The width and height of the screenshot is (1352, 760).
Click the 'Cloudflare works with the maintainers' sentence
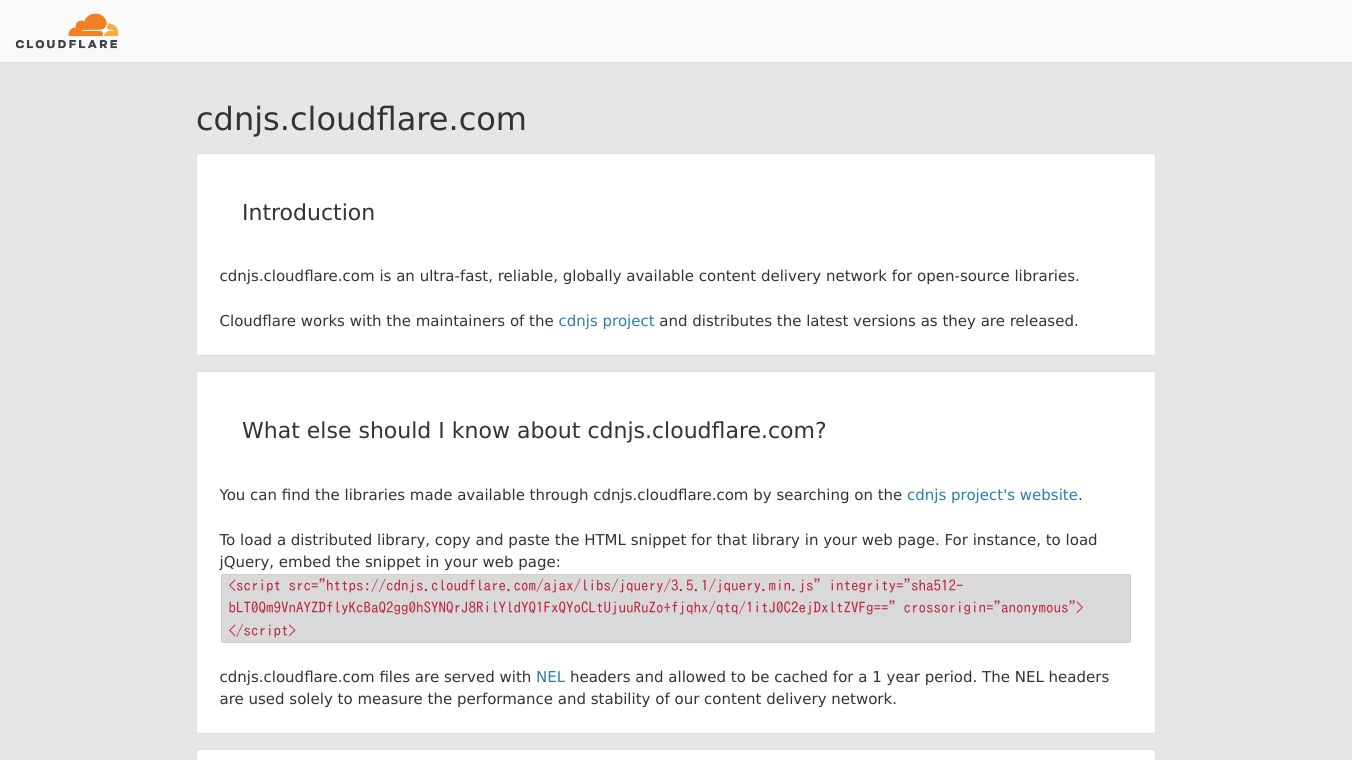pos(388,321)
